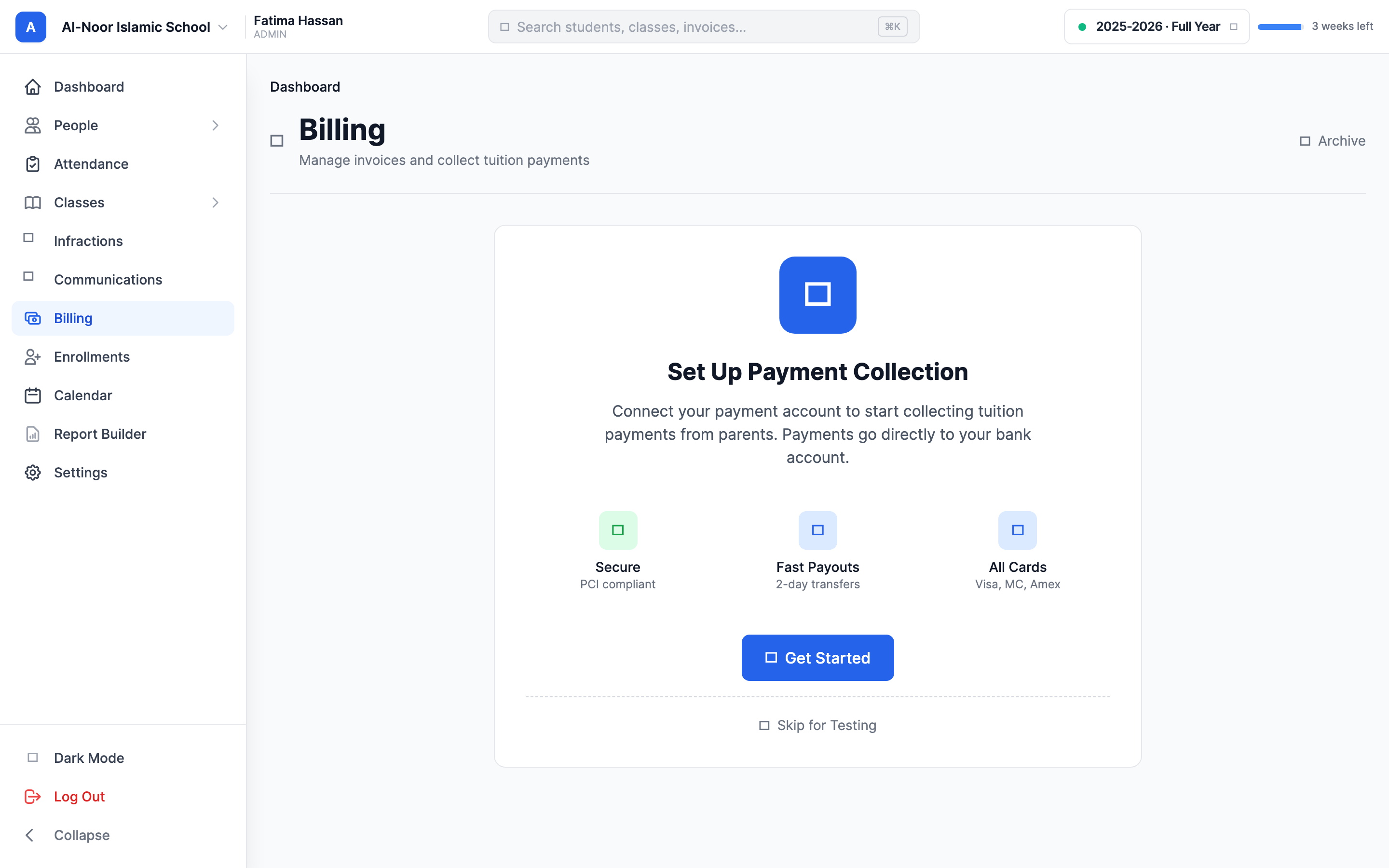This screenshot has width=1389, height=868.
Task: Click the Archive icon at top right
Action: [1305, 141]
